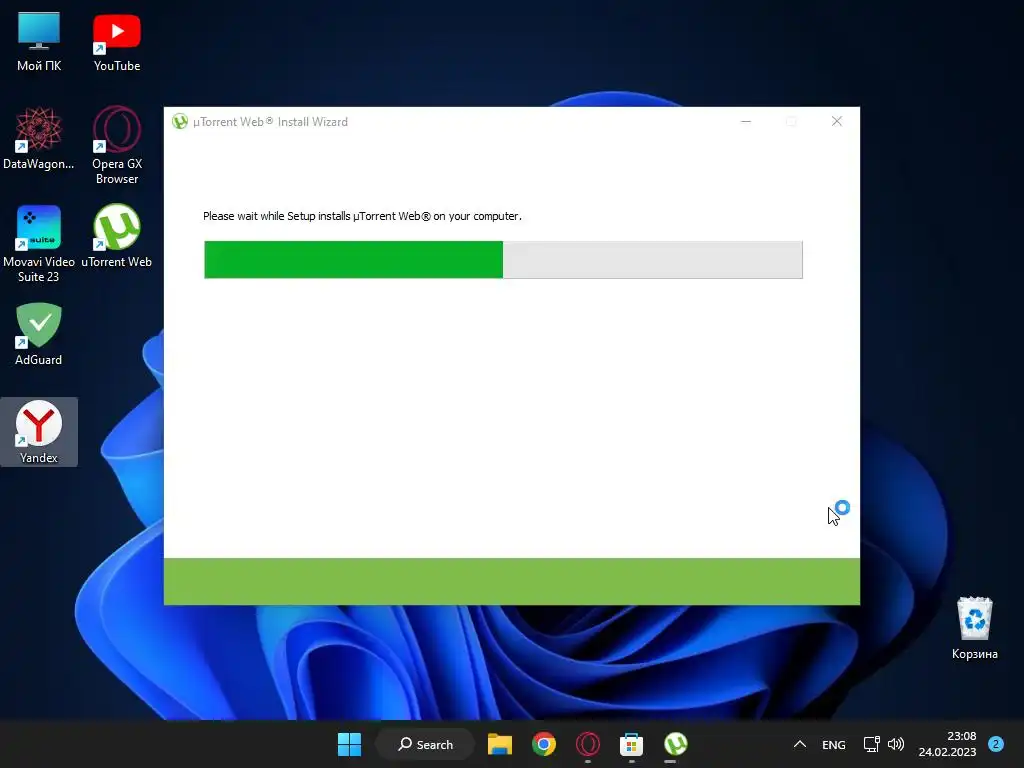Image resolution: width=1024 pixels, height=768 pixels.
Task: Launch Google Chrome from the taskbar
Action: [543, 744]
